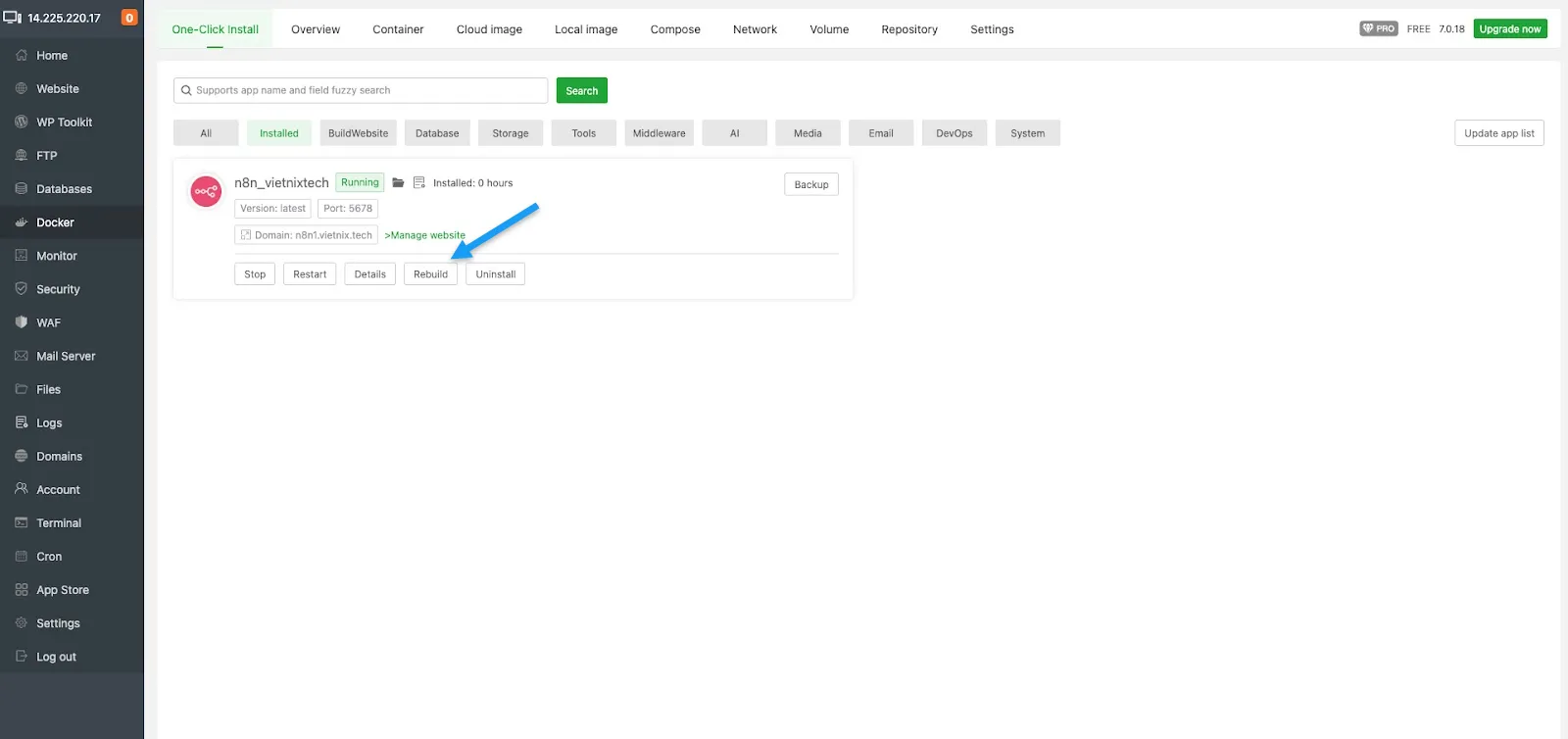
Task: Open the WP Toolkit WordPress icon
Action: pos(22,123)
